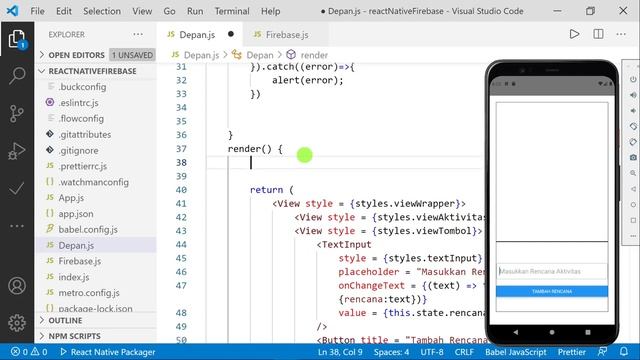This screenshot has height=360, width=640.
Task: Collapse the REACTNATIVEFIREBASE folder section
Action: [x=92, y=71]
